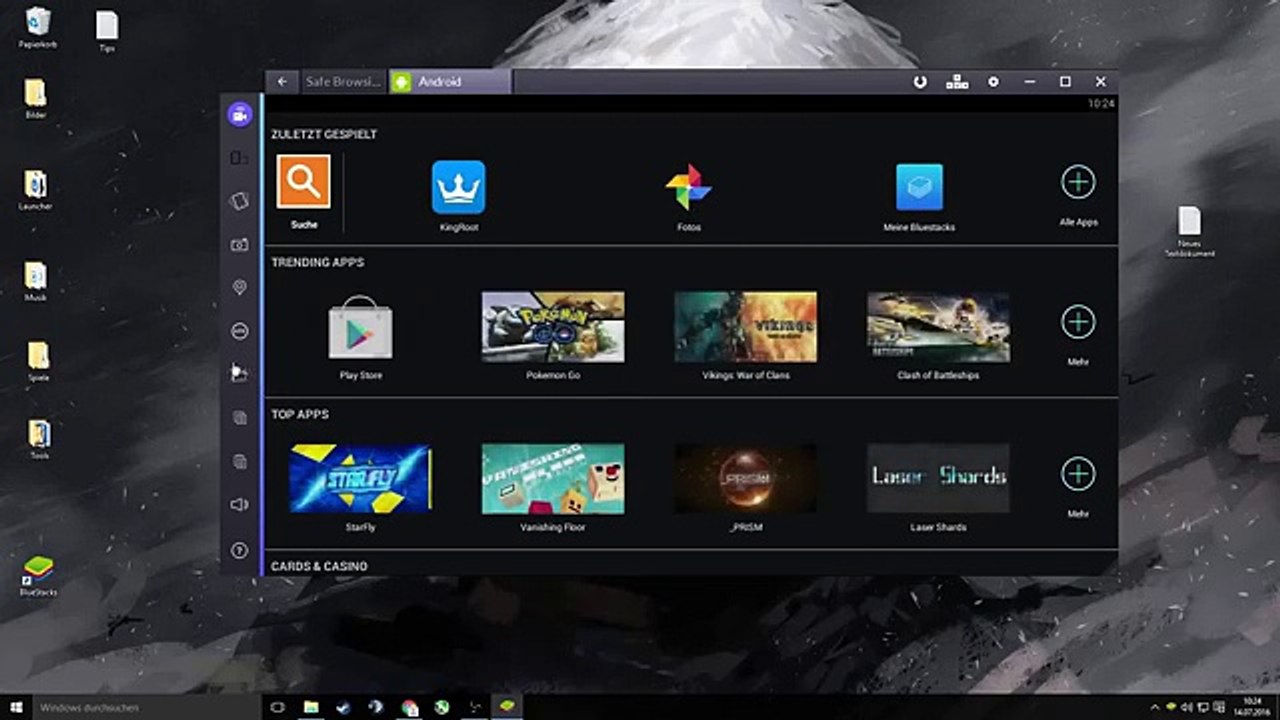Switch to the Safe Browsing tab

(x=343, y=82)
